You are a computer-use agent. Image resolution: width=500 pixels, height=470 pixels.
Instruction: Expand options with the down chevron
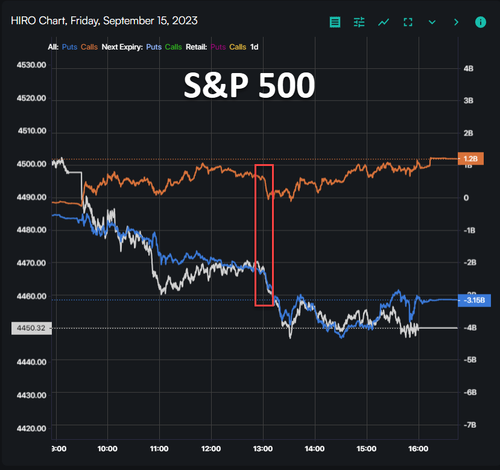pyautogui.click(x=432, y=22)
